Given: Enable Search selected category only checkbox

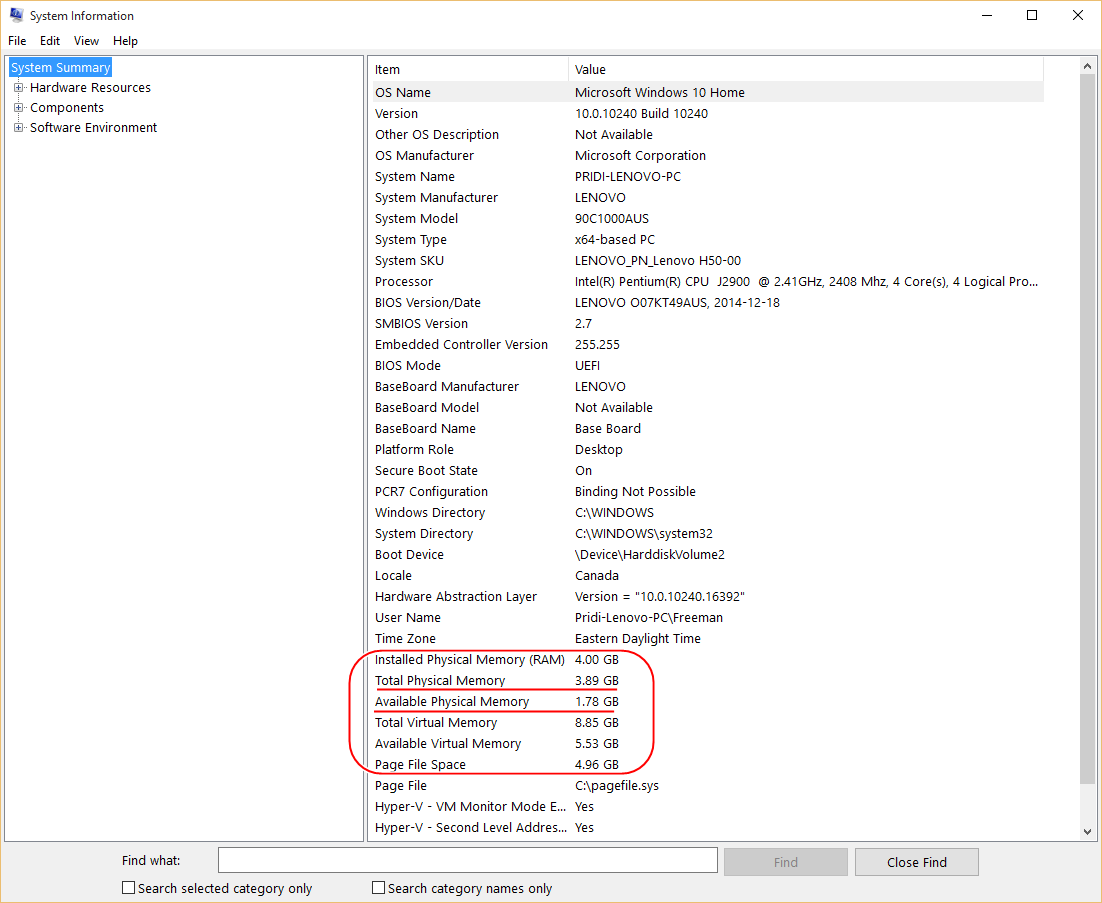Looking at the screenshot, I should coord(129,888).
